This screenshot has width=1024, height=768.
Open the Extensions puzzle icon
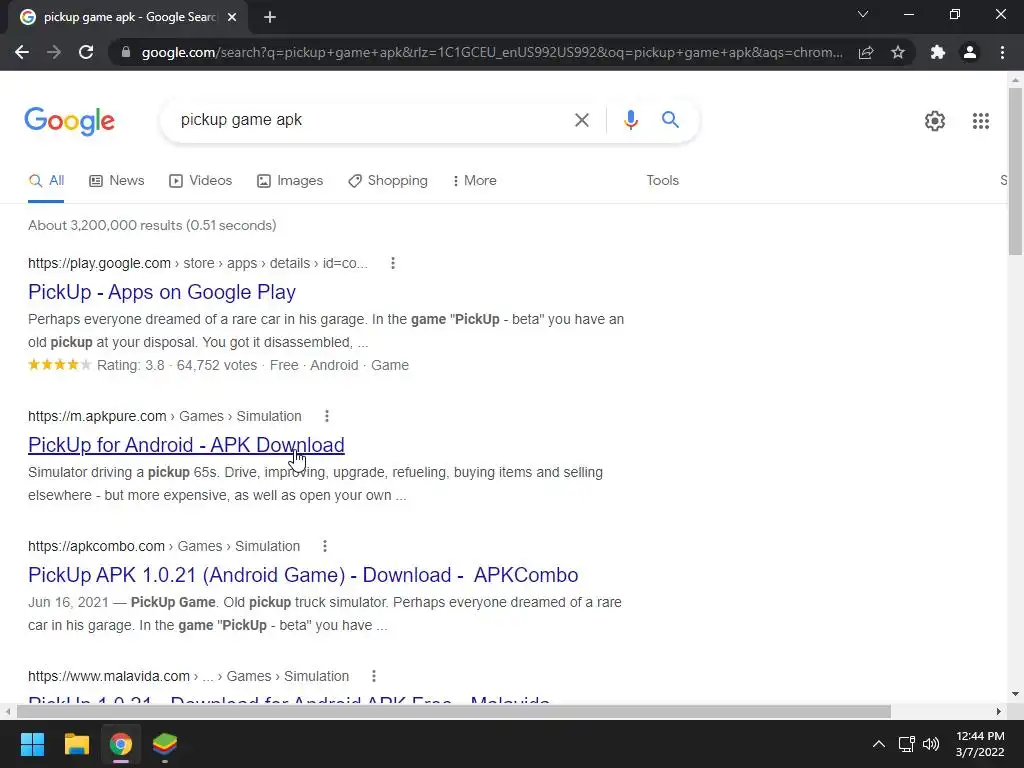[938, 52]
